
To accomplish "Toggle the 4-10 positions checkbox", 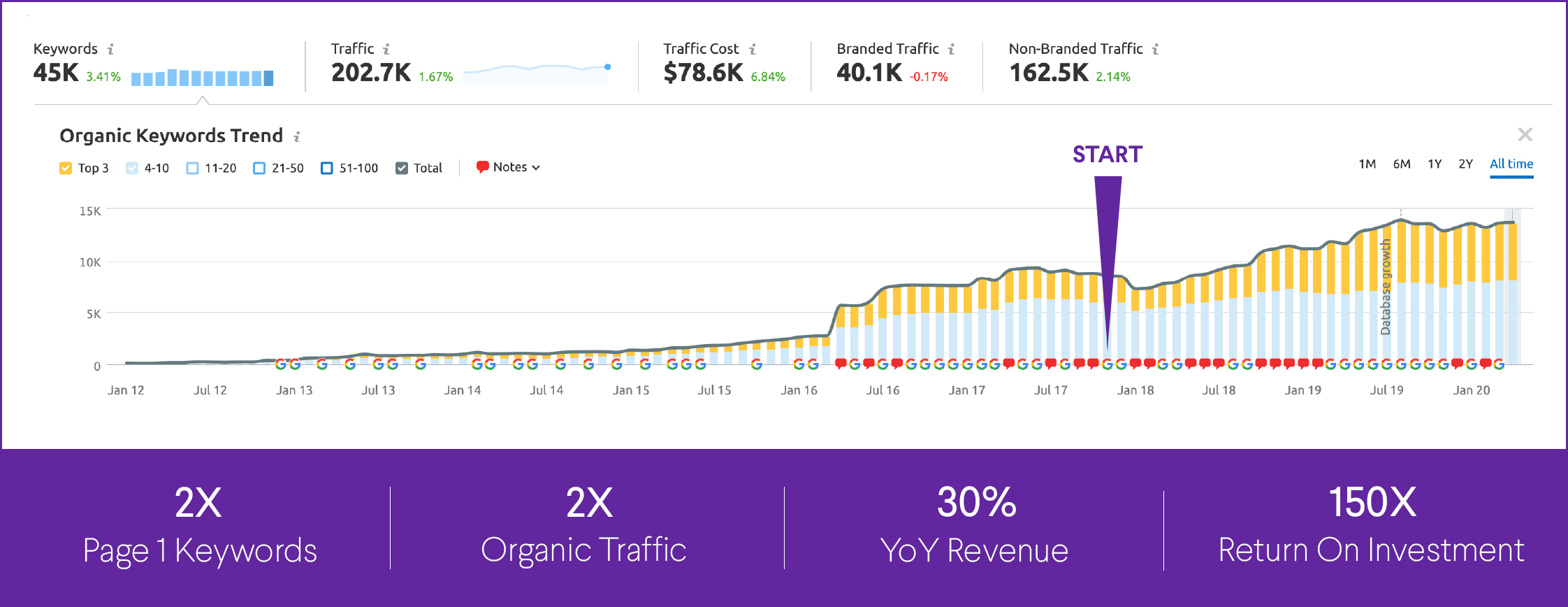I will pos(132,168).
